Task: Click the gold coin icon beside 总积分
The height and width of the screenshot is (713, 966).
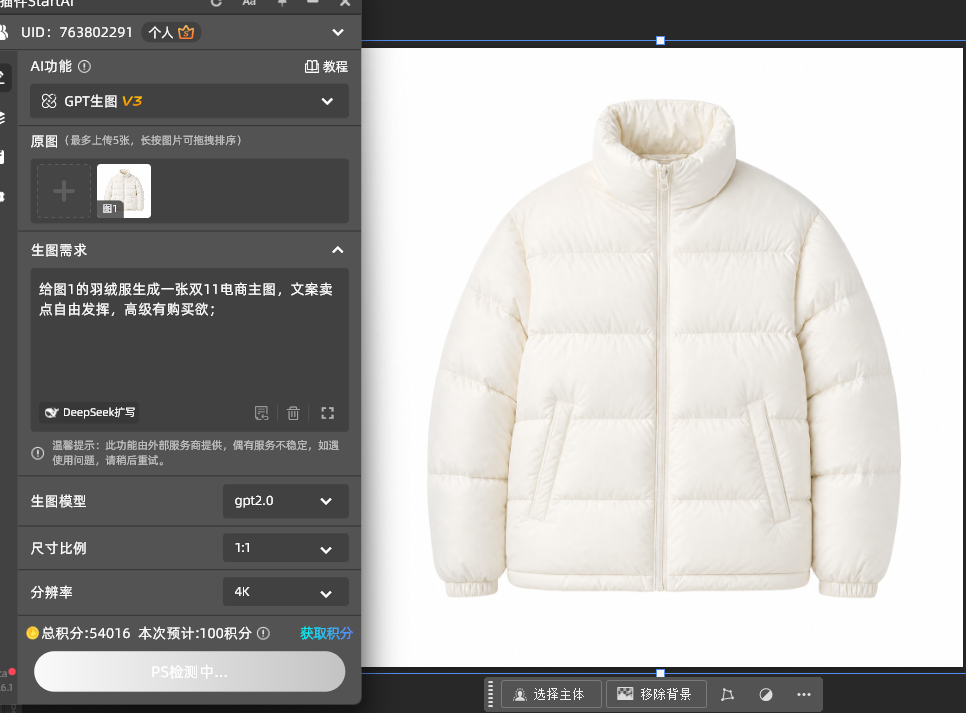Action: [33, 634]
